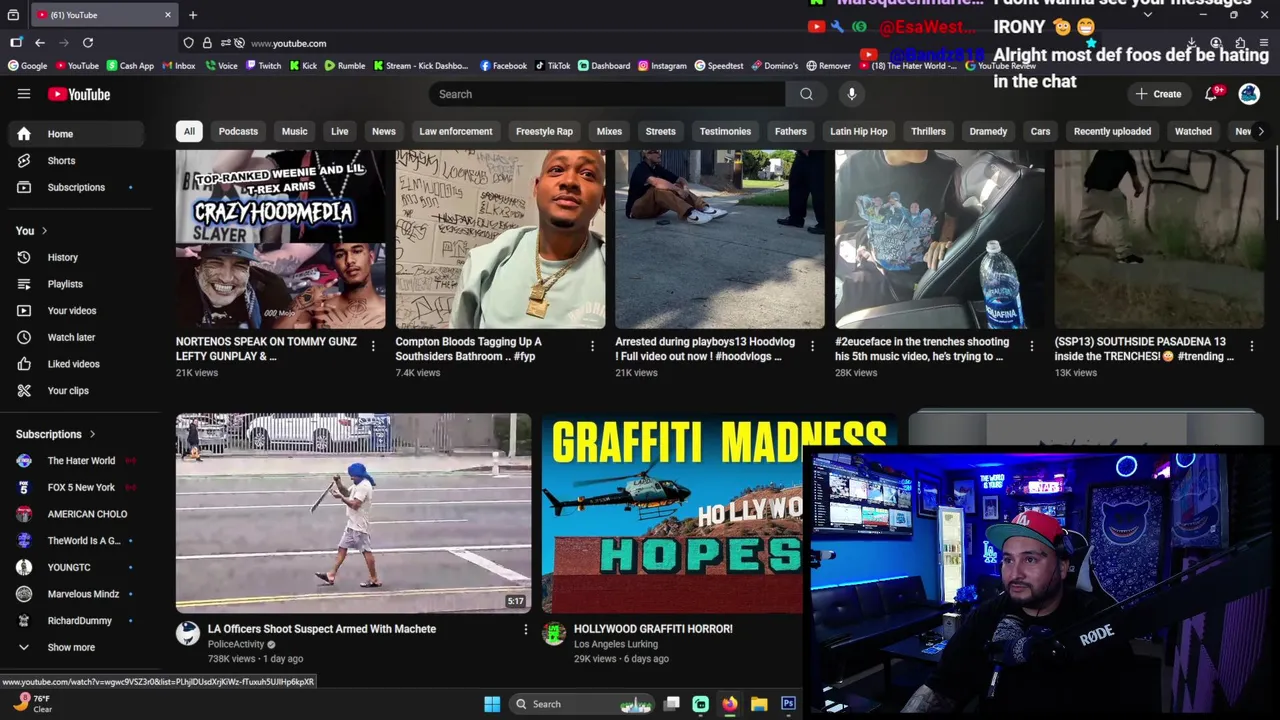1280x720 pixels.
Task: Open History in the sidebar
Action: [78, 257]
